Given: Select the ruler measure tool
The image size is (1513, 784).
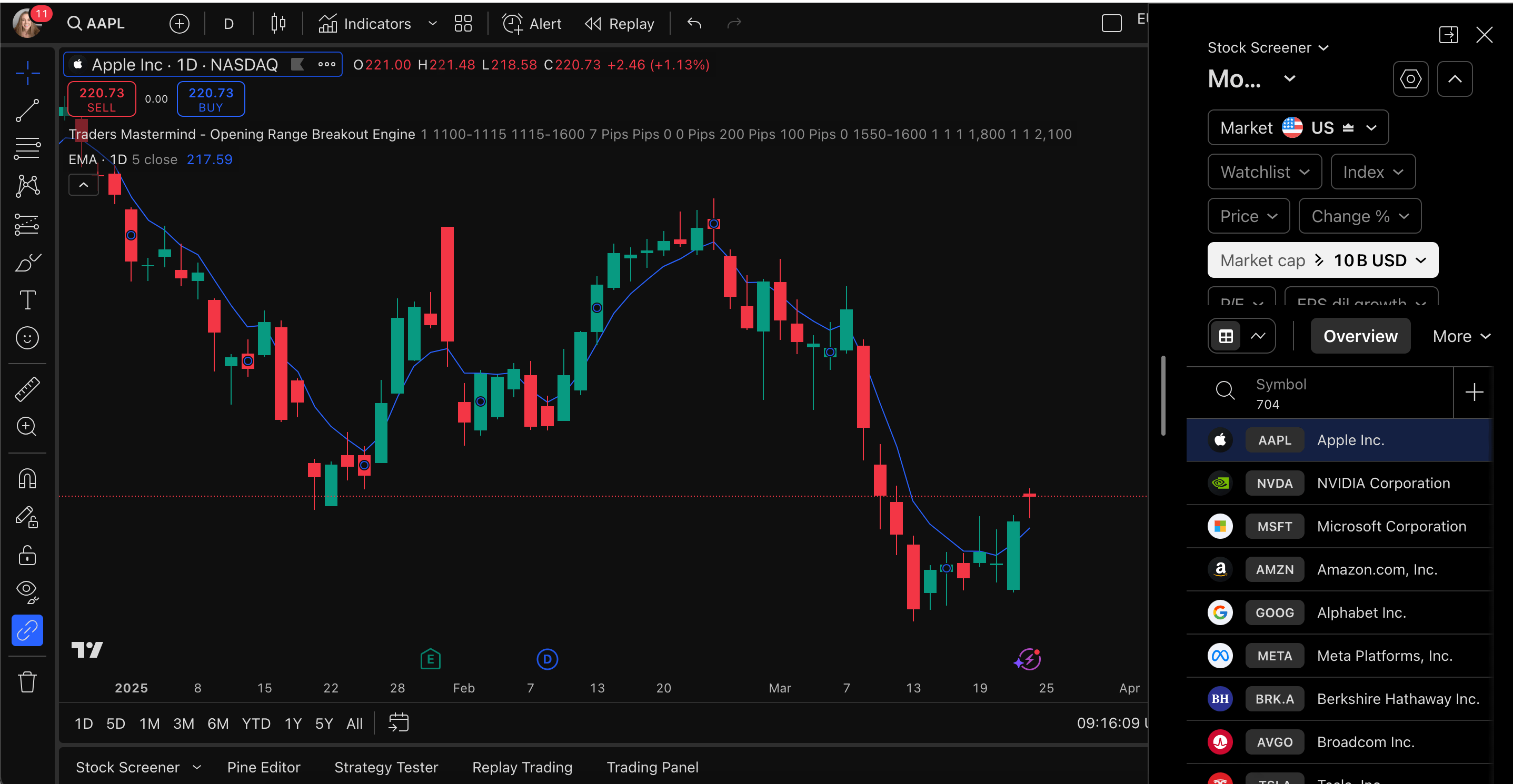Looking at the screenshot, I should (27, 389).
